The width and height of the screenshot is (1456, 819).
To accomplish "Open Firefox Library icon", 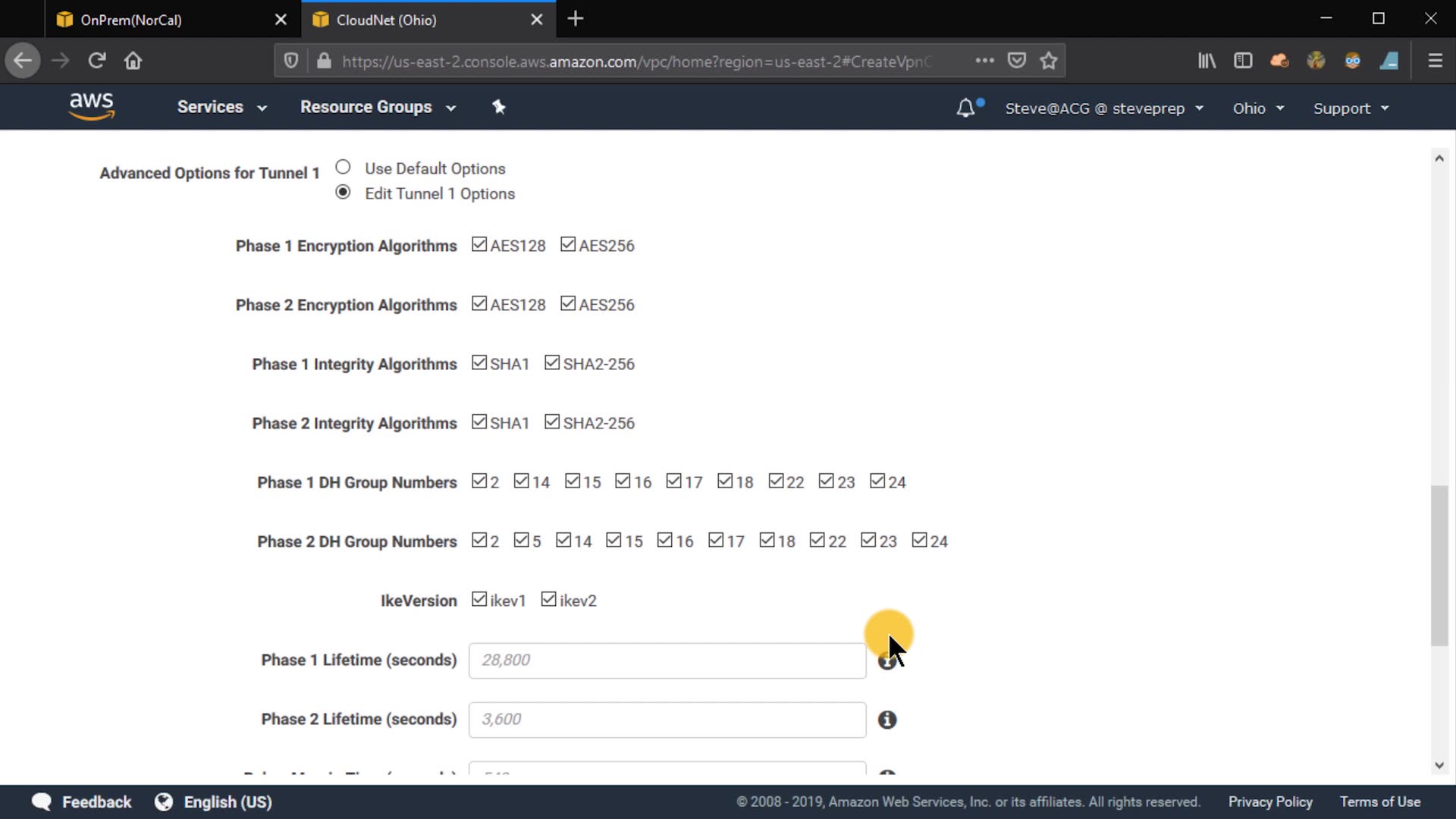I will click(1207, 61).
